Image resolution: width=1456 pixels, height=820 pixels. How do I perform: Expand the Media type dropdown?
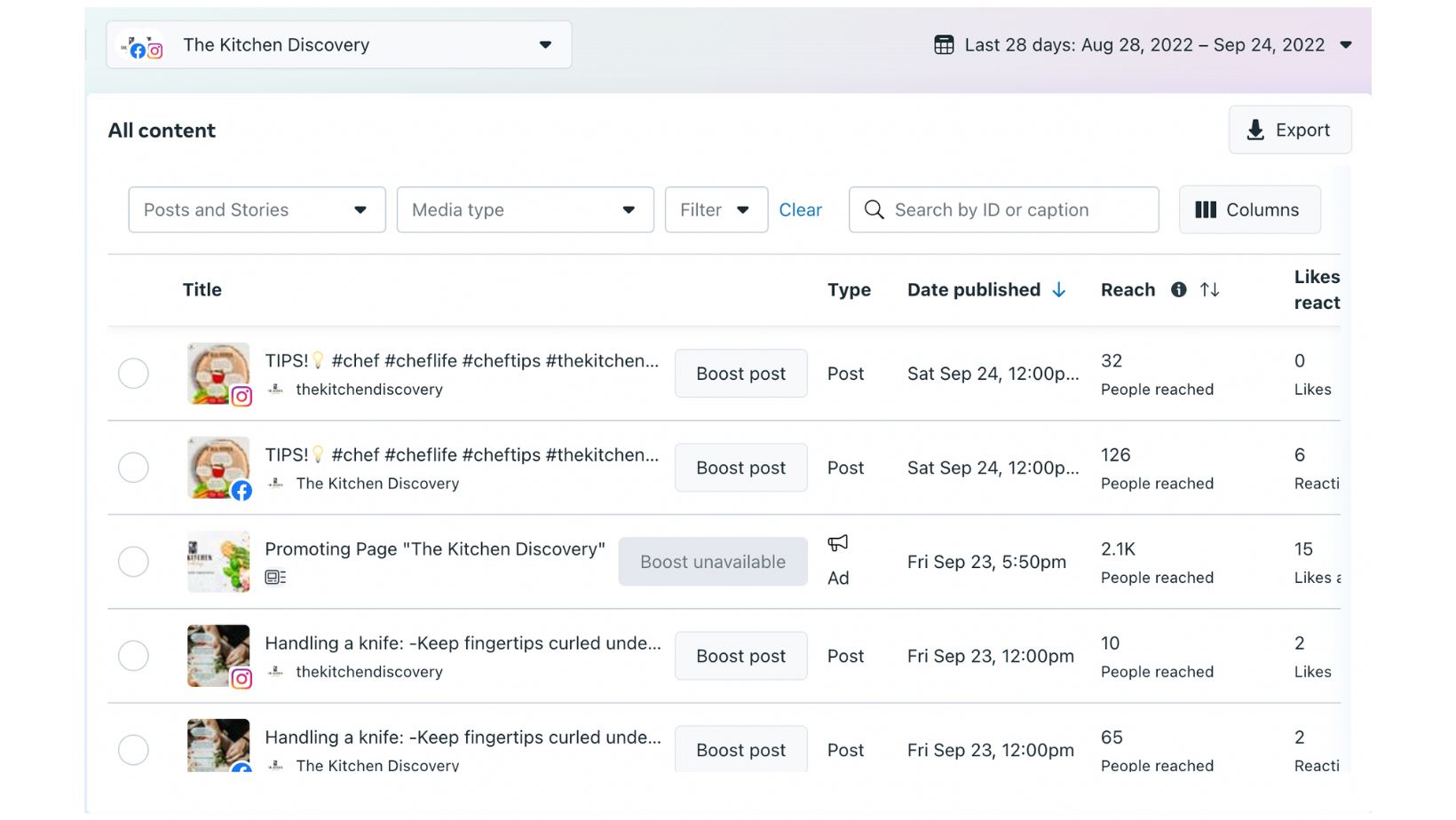click(525, 209)
